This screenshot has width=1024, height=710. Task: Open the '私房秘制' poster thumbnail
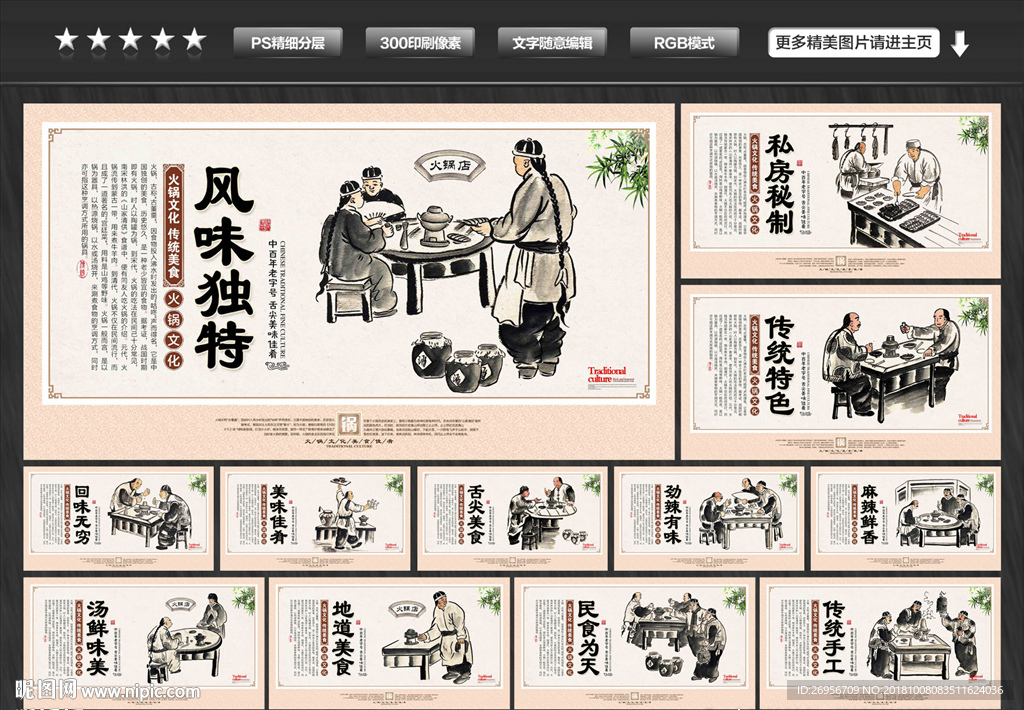coord(840,191)
